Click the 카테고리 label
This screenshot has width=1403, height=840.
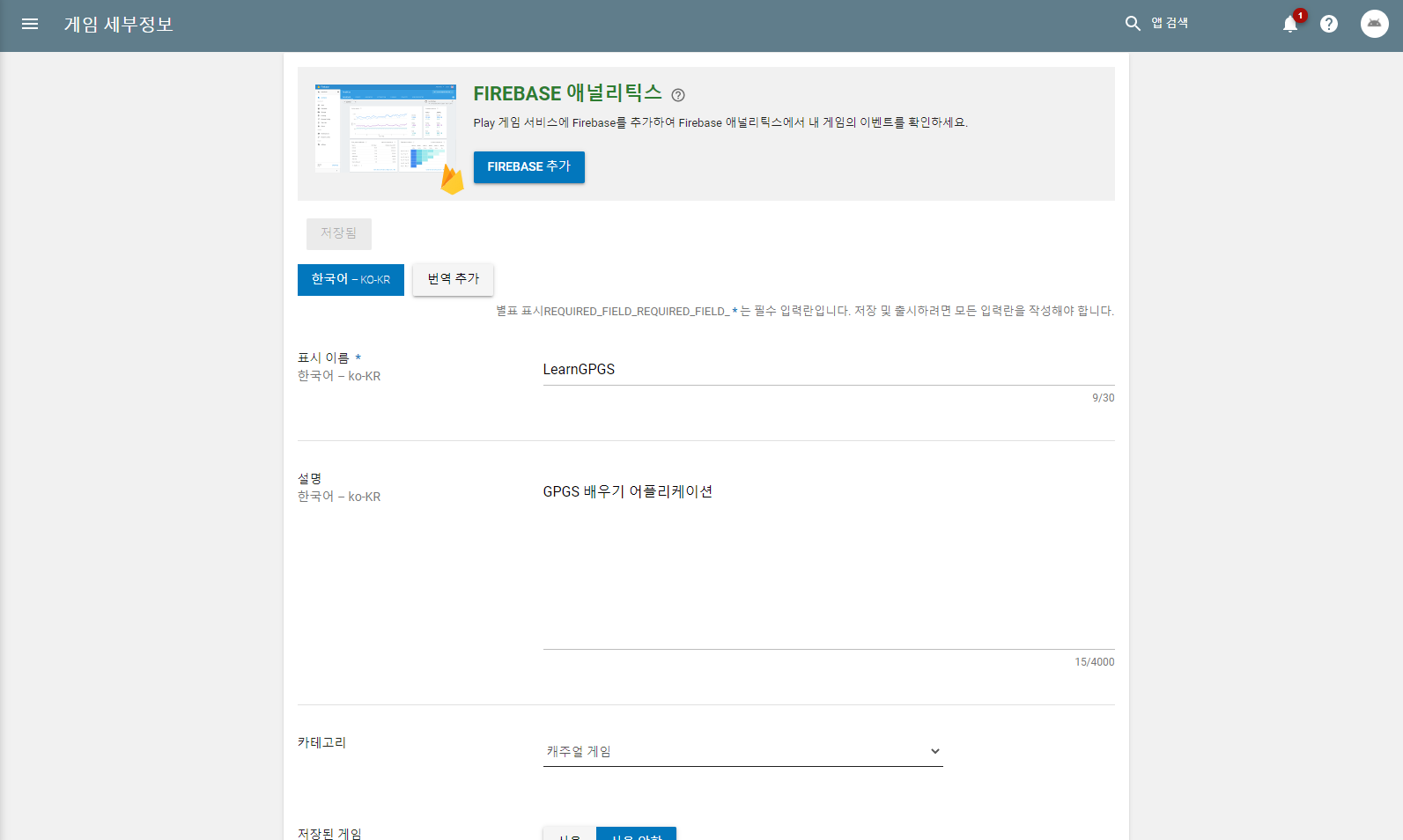(x=322, y=743)
